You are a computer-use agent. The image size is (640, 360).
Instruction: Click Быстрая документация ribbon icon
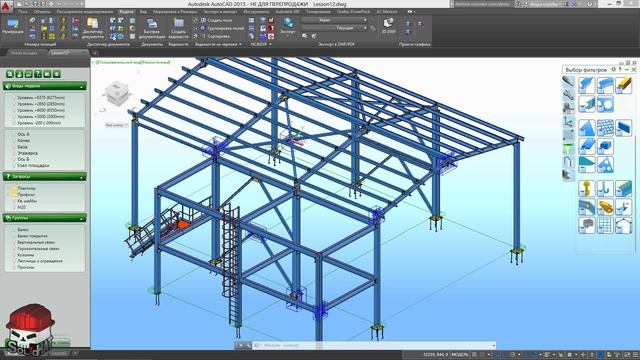point(152,28)
